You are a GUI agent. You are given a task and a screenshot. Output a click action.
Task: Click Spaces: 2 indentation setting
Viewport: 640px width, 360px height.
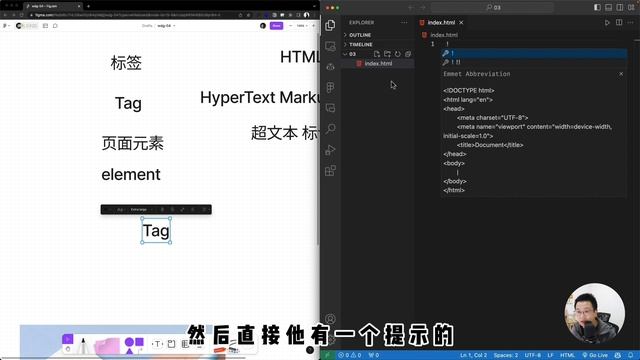click(x=506, y=355)
